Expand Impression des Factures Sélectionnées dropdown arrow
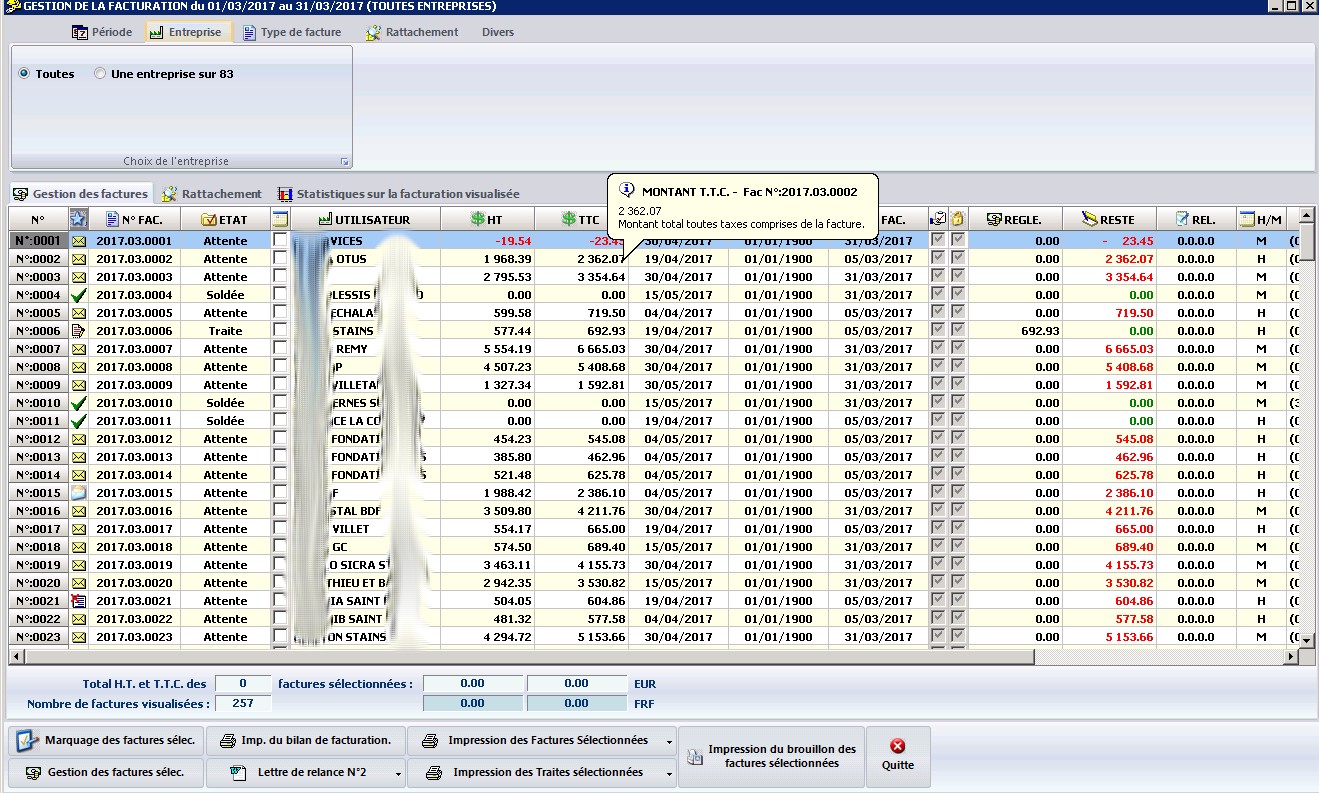Screen dimensions: 1319x793 point(669,742)
